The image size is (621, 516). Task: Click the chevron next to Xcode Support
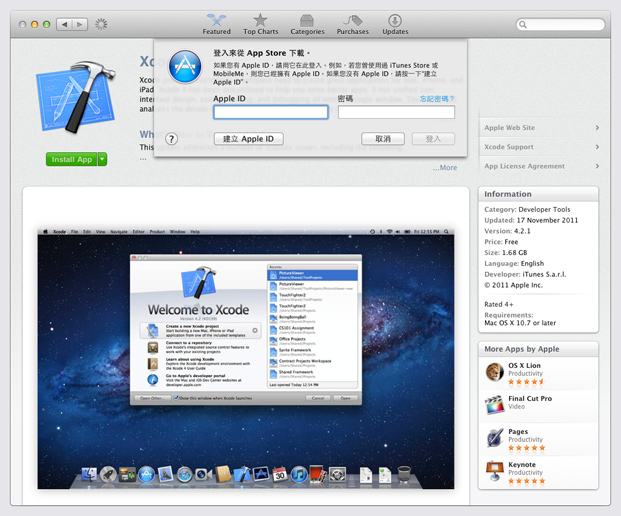pos(597,147)
